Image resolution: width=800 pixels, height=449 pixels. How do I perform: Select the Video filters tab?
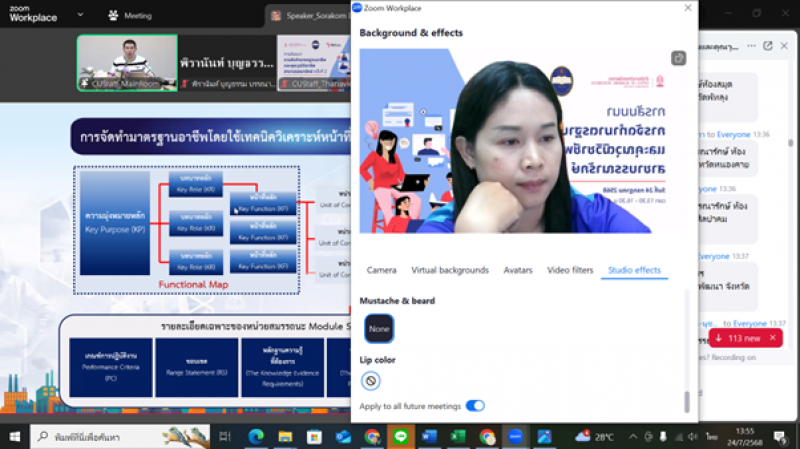click(570, 270)
